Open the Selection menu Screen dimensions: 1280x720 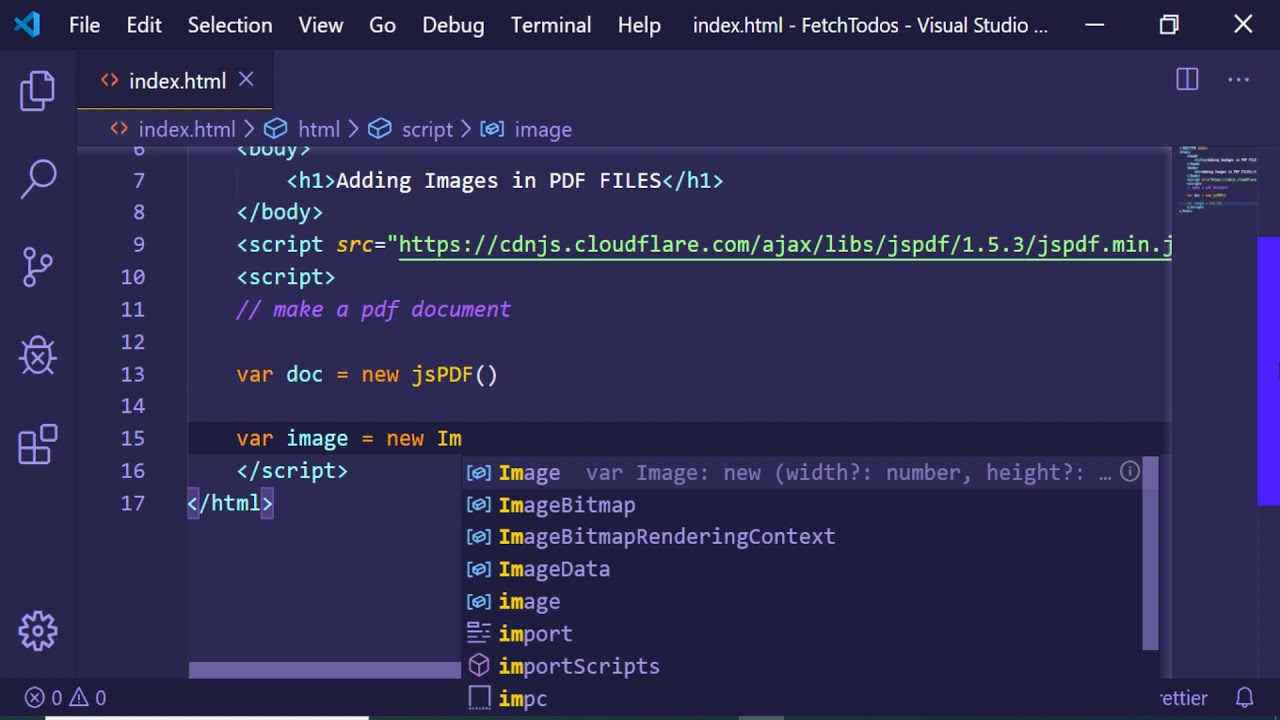pos(230,25)
